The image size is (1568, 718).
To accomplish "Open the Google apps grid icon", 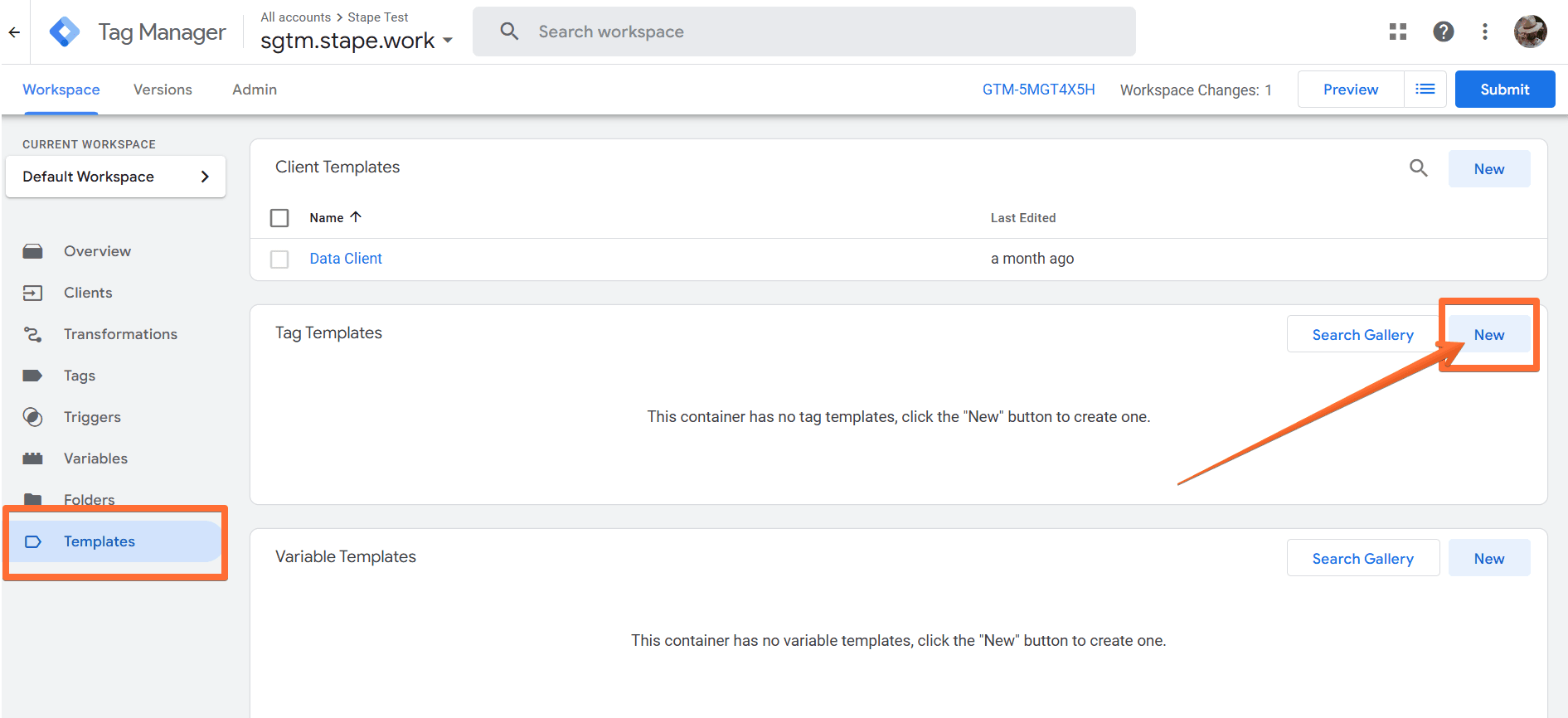I will pyautogui.click(x=1398, y=32).
